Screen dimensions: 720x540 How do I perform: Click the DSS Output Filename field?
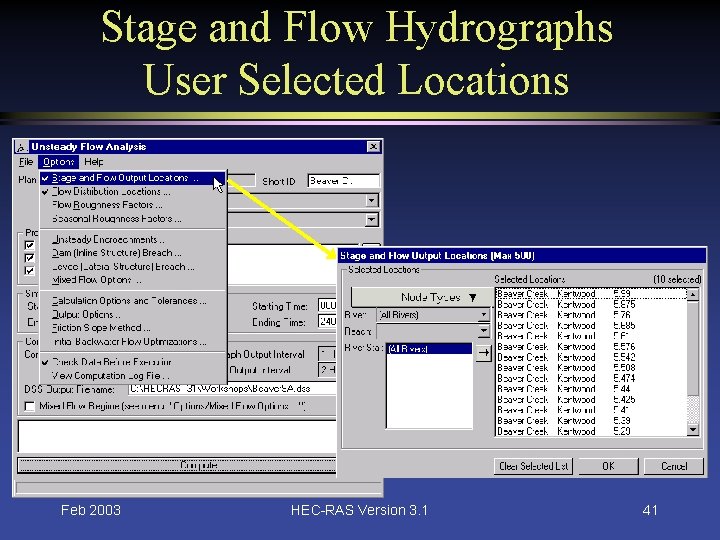point(232,389)
